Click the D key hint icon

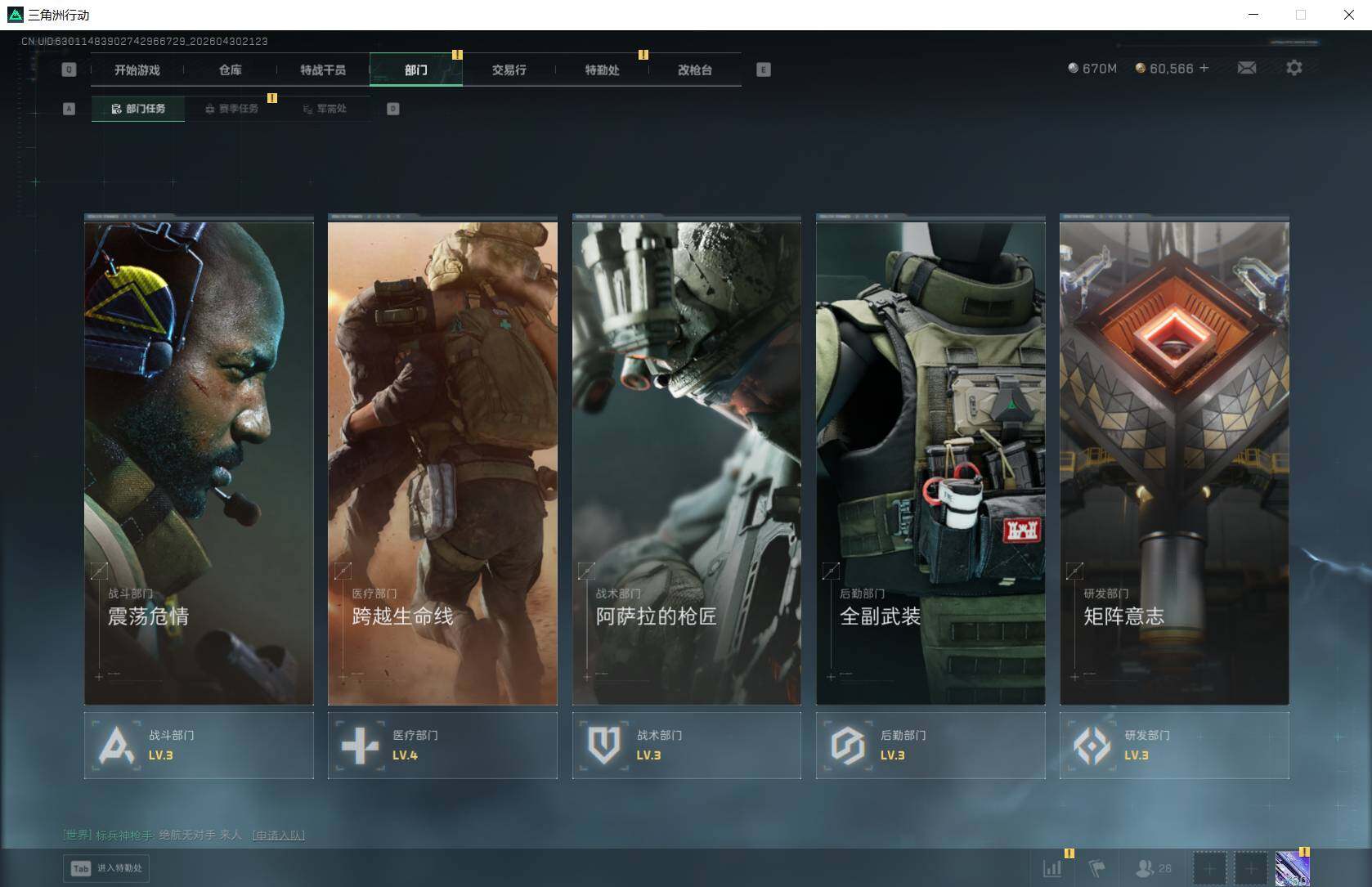392,109
